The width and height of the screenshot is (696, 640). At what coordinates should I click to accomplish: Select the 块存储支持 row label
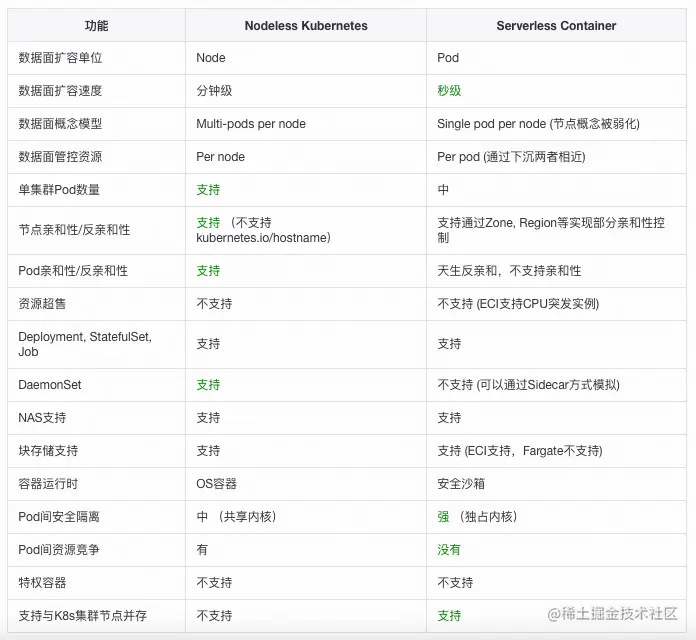[48, 451]
